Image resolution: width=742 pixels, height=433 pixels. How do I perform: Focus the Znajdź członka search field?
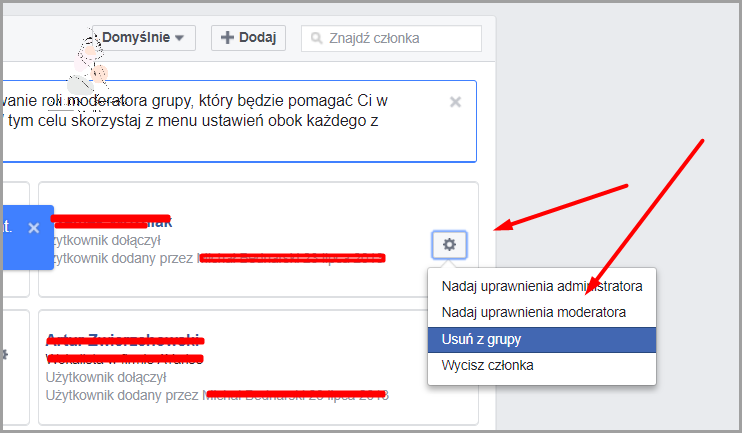[391, 38]
